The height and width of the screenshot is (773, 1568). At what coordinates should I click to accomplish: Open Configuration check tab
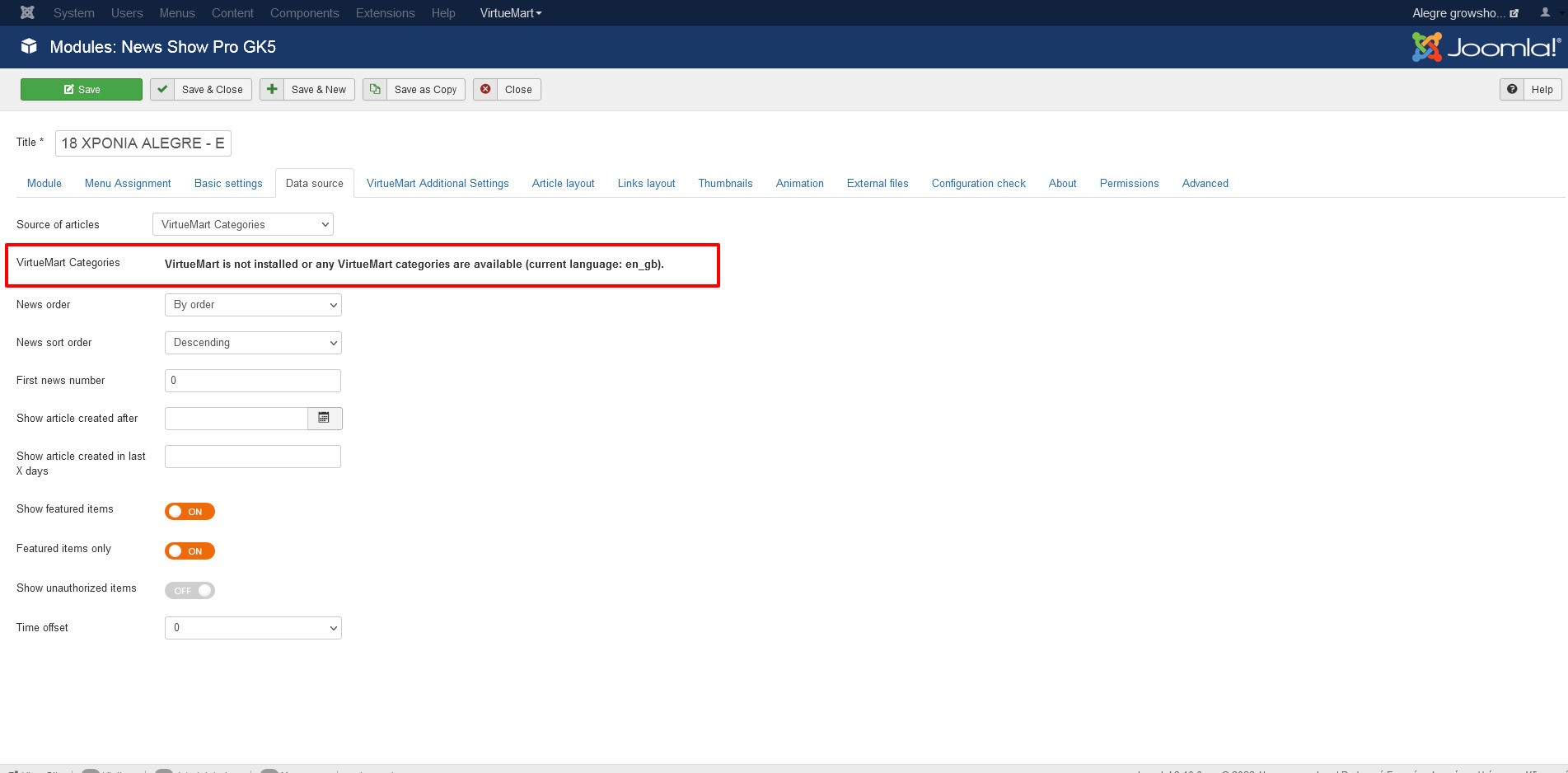coord(979,184)
